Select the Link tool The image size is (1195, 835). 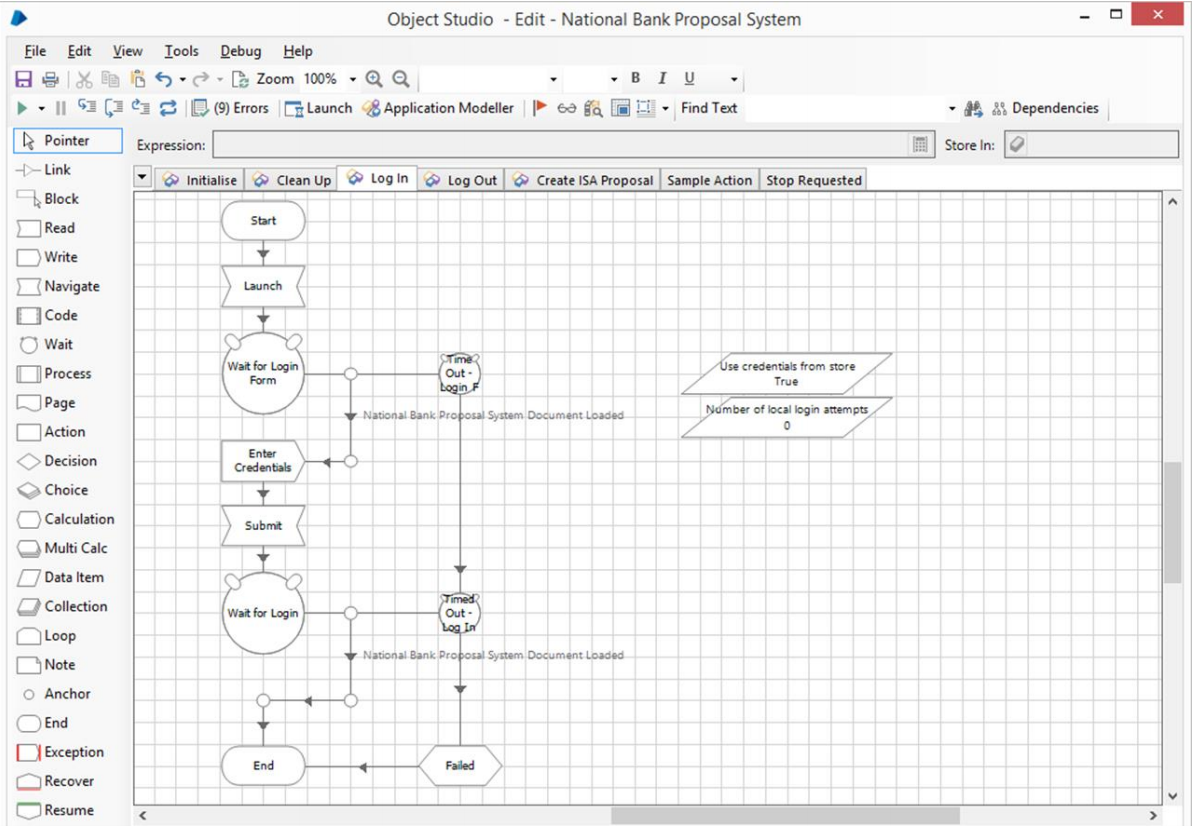click(x=44, y=170)
